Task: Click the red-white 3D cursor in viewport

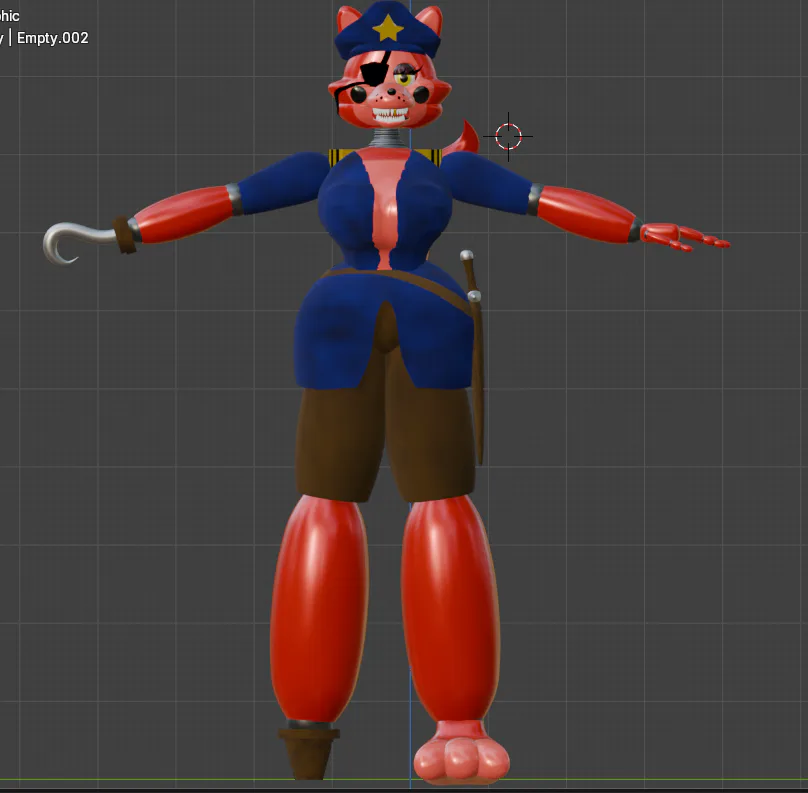Action: click(508, 136)
